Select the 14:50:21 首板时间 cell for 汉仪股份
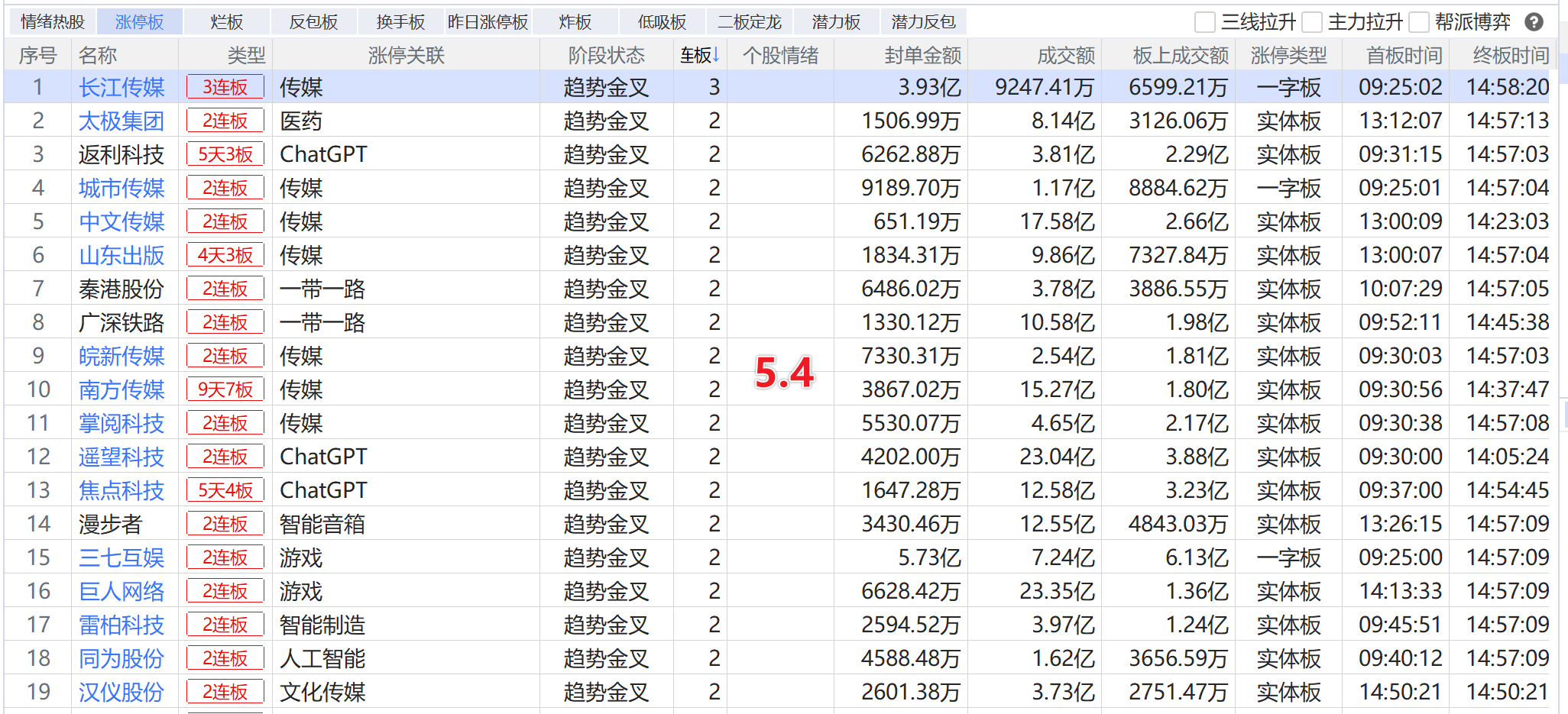 (x=1401, y=692)
